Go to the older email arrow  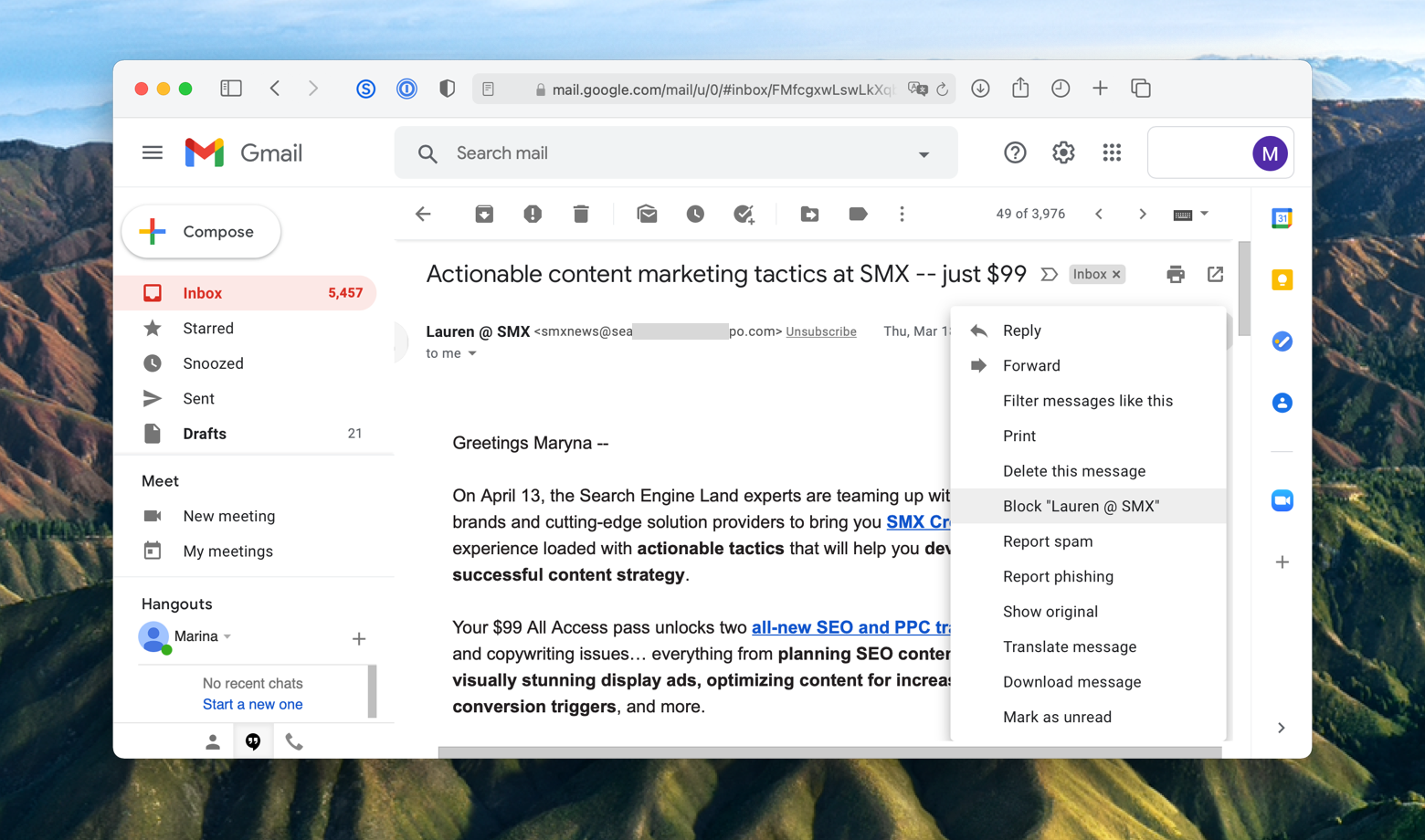1143,214
